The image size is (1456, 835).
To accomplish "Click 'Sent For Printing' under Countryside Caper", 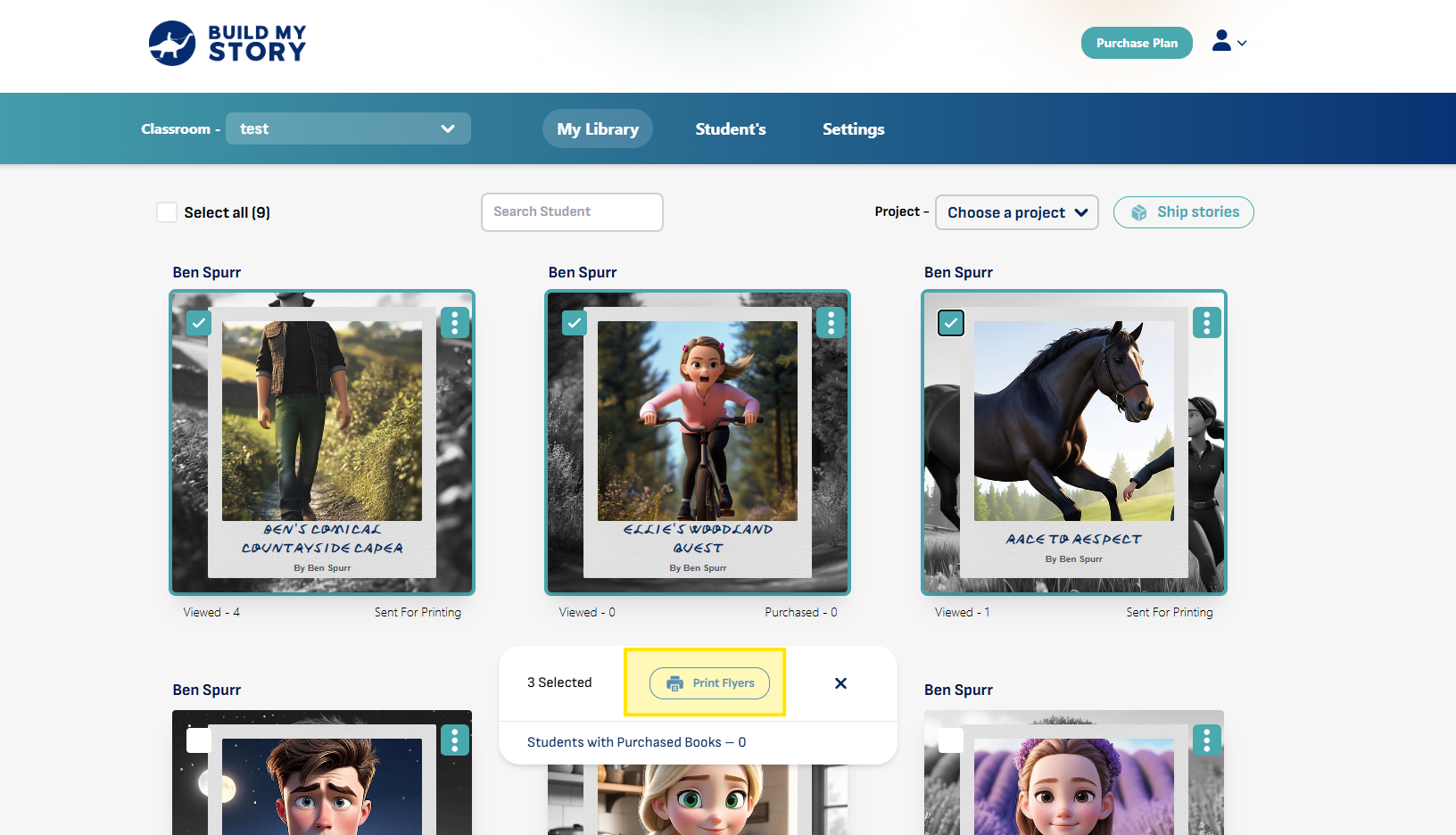I will pos(418,612).
